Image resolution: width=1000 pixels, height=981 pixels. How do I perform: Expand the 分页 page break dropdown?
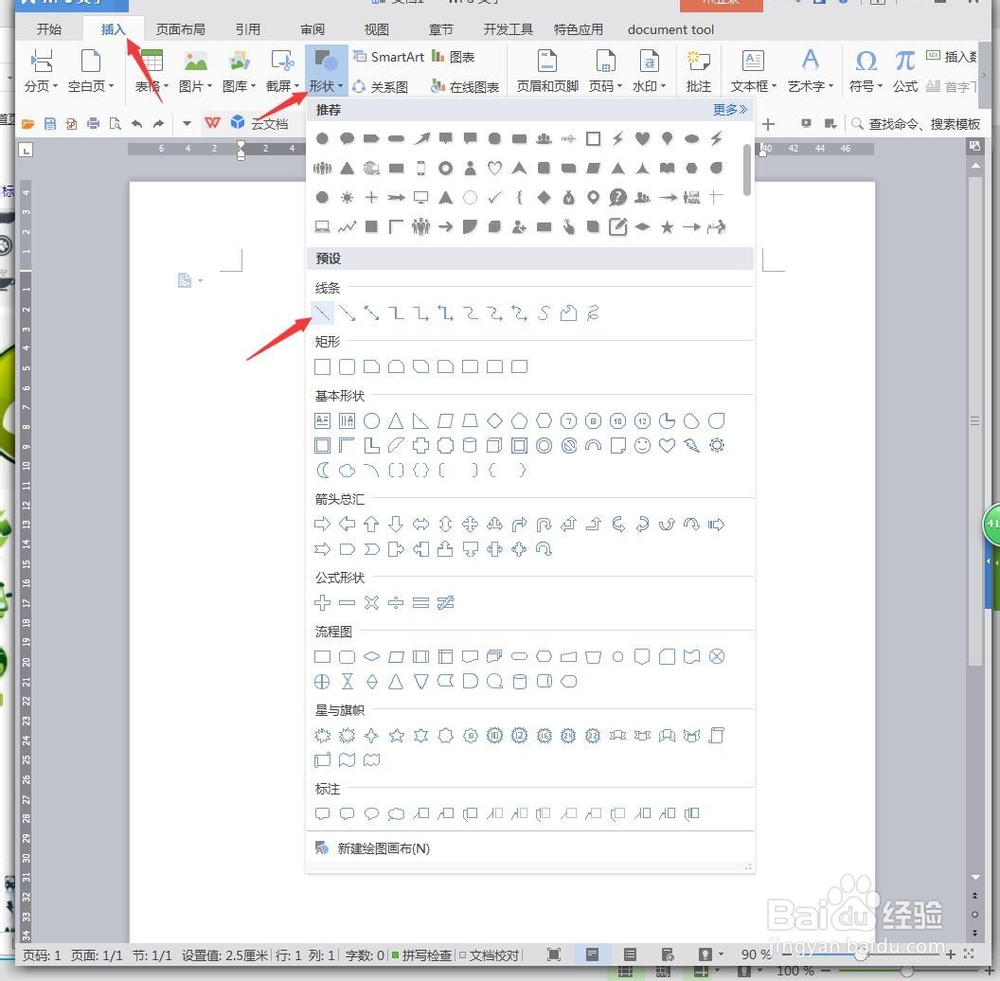[x=41, y=86]
